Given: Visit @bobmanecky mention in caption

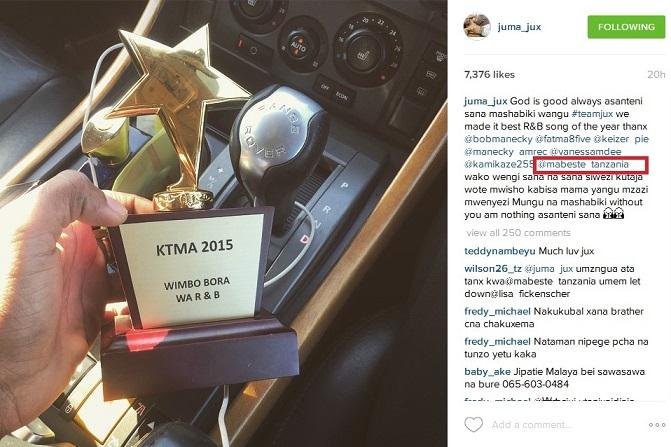Looking at the screenshot, I should pyautogui.click(x=498, y=139).
